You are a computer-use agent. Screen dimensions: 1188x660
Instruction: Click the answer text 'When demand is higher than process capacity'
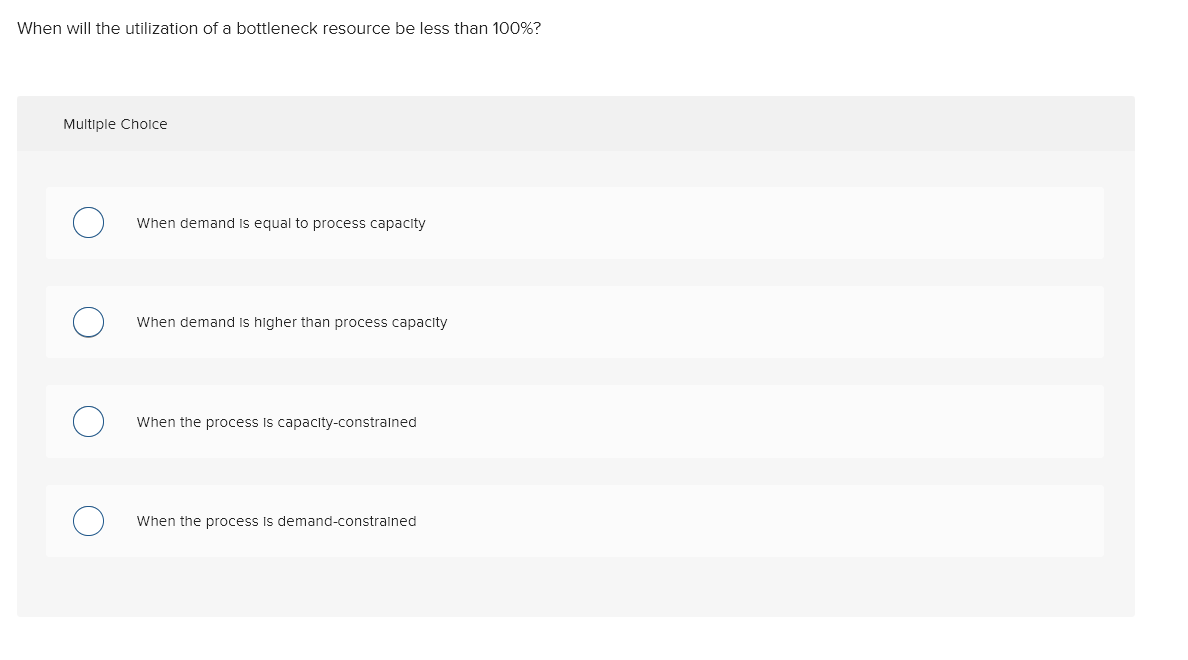(x=291, y=322)
